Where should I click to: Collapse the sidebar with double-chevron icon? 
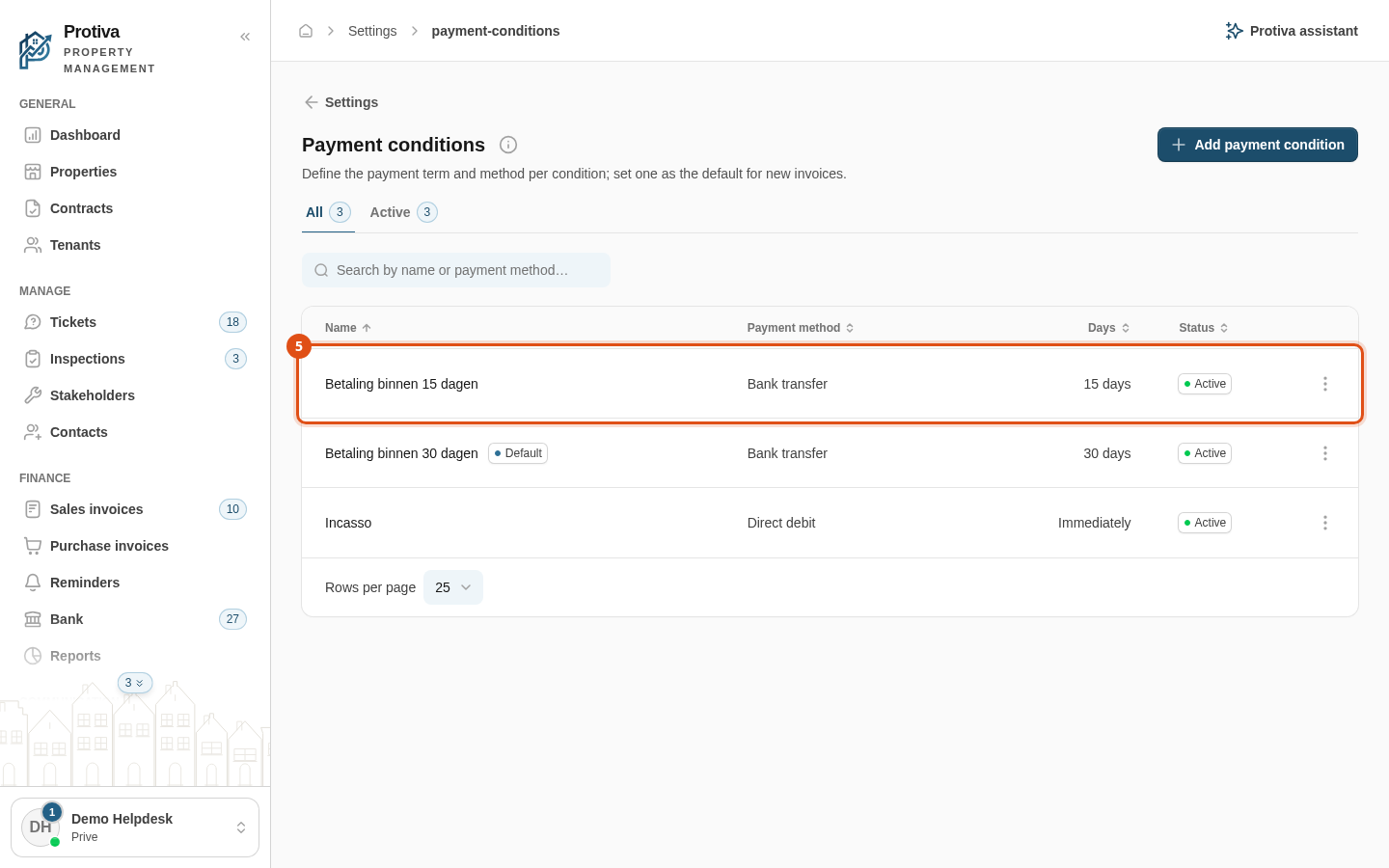pos(245,37)
